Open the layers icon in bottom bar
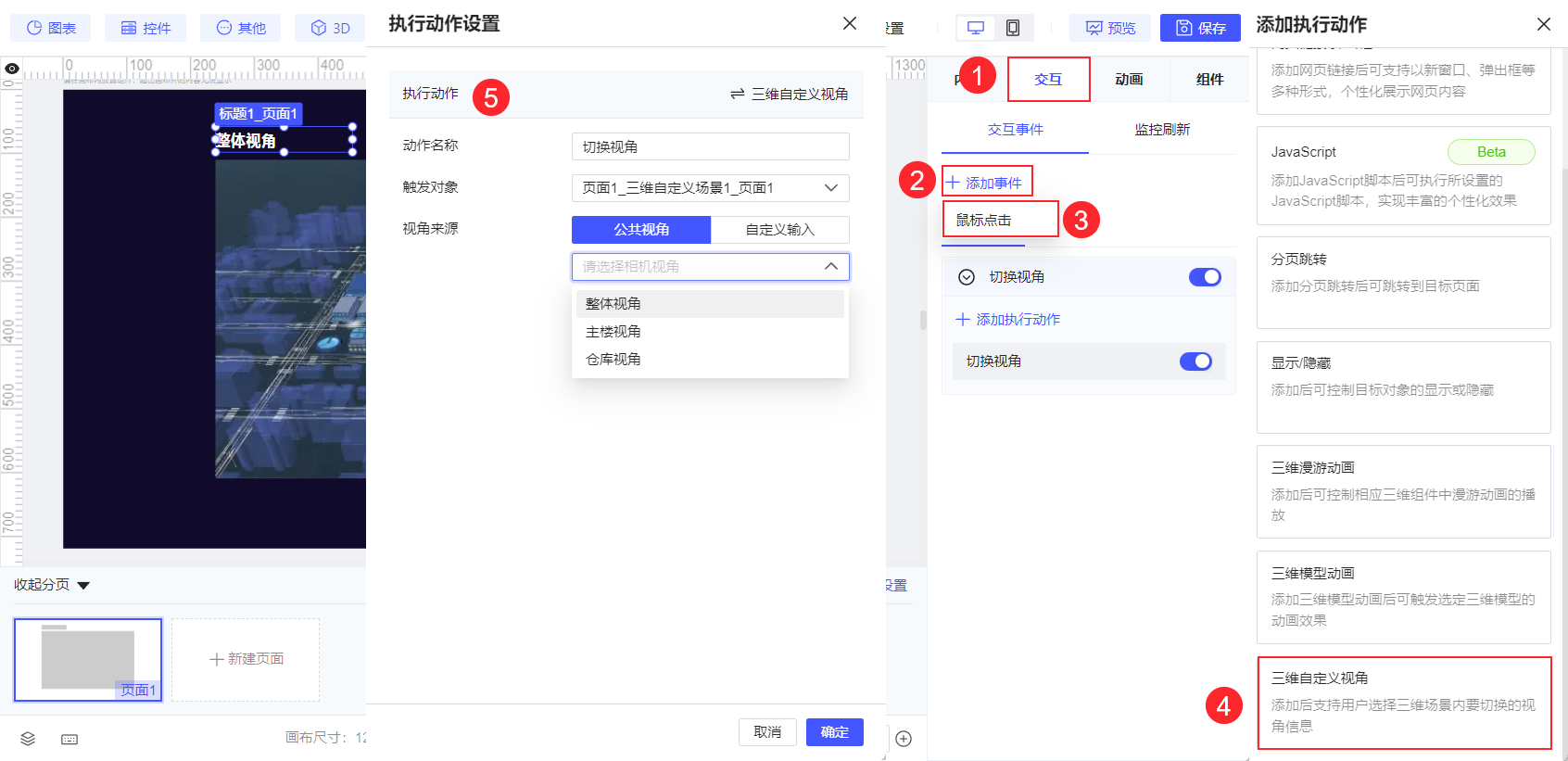This screenshot has width=1568, height=761. pos(28,739)
